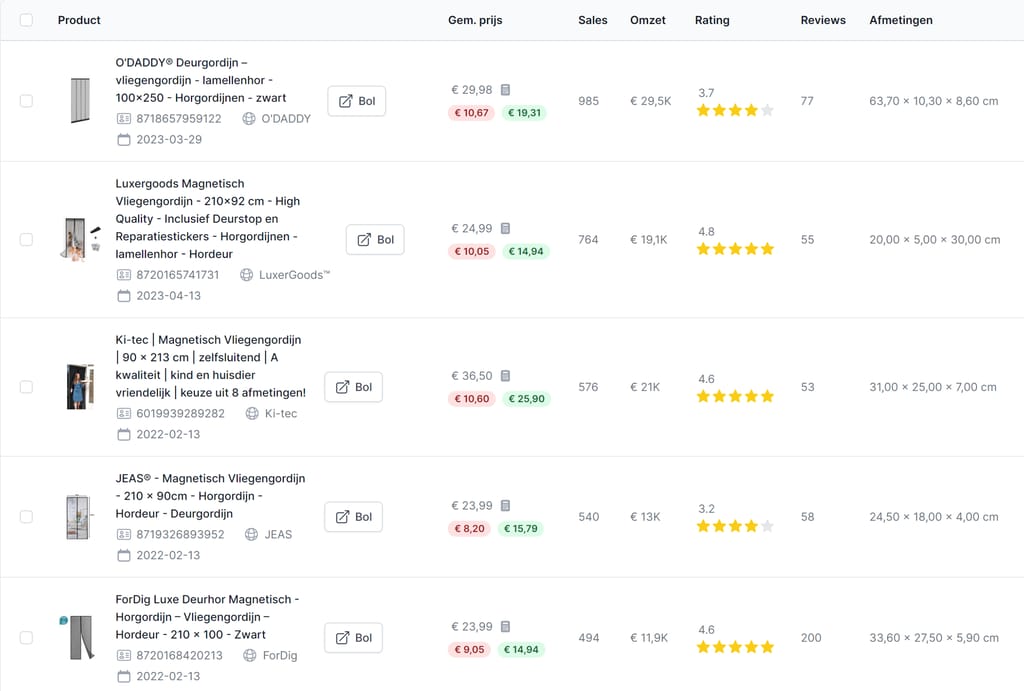Image resolution: width=1024 pixels, height=691 pixels.
Task: Sort by the Sales column header
Action: pos(592,20)
